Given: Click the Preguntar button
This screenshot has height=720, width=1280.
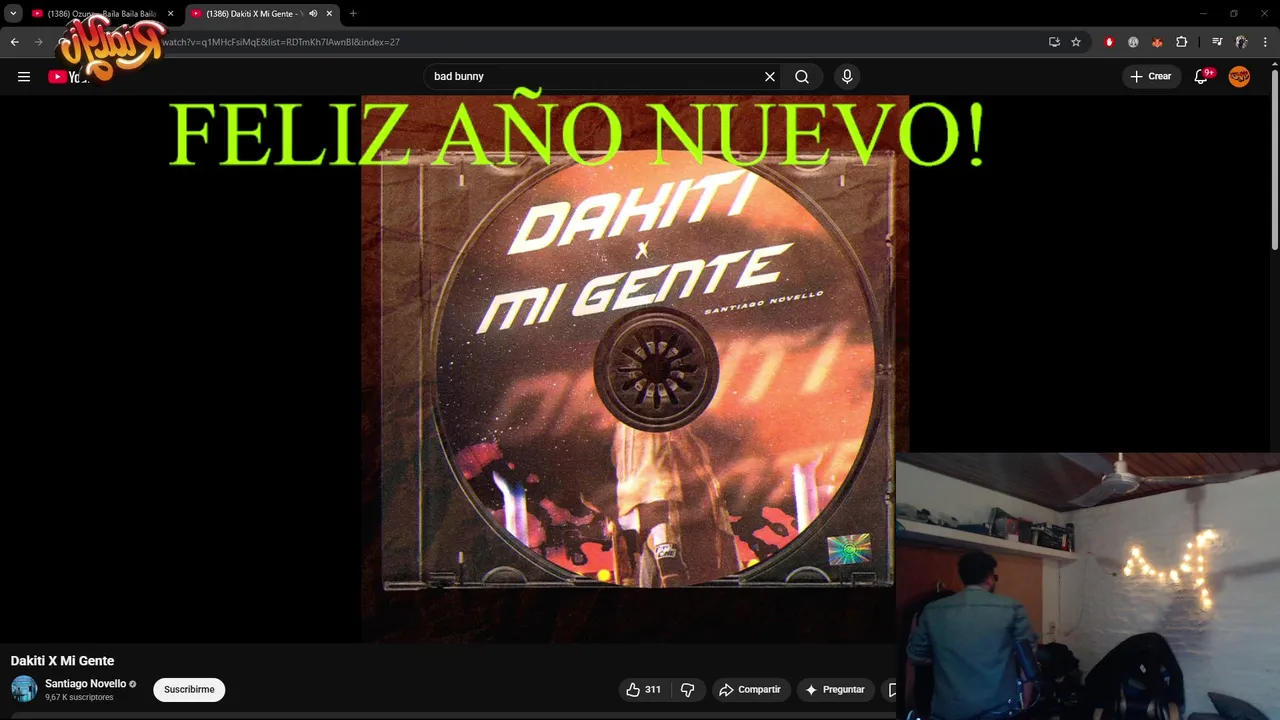Looking at the screenshot, I should [x=835, y=689].
